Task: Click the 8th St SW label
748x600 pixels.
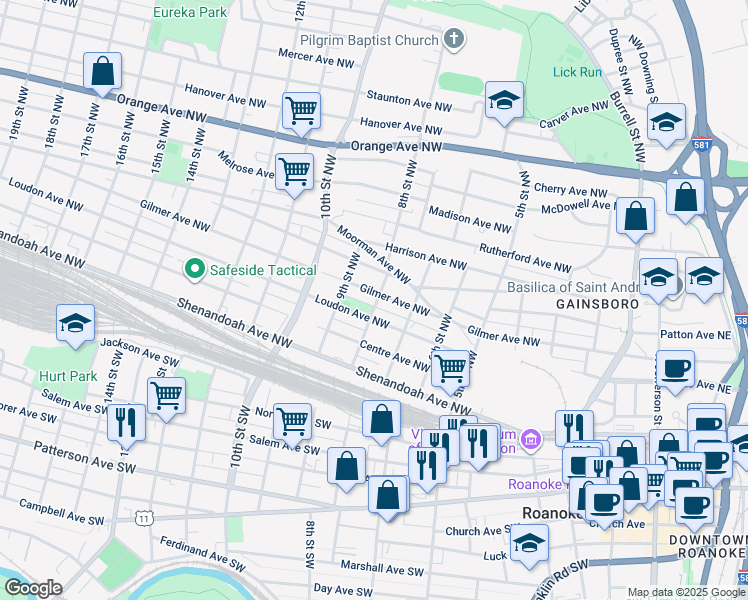Action: click(310, 545)
